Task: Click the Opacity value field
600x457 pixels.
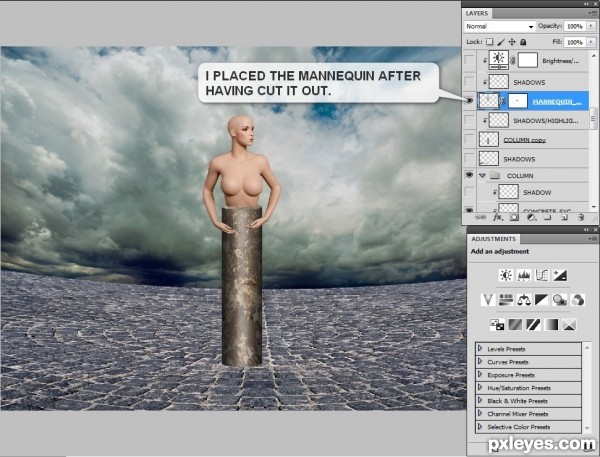Action: [575, 26]
